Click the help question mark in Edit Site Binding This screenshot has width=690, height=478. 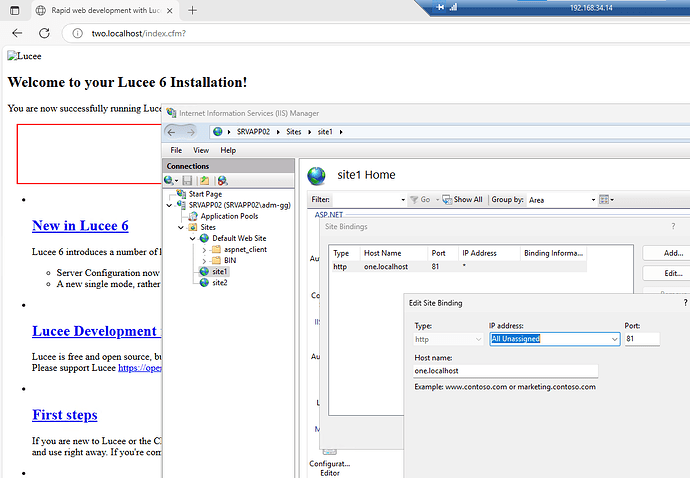(685, 303)
